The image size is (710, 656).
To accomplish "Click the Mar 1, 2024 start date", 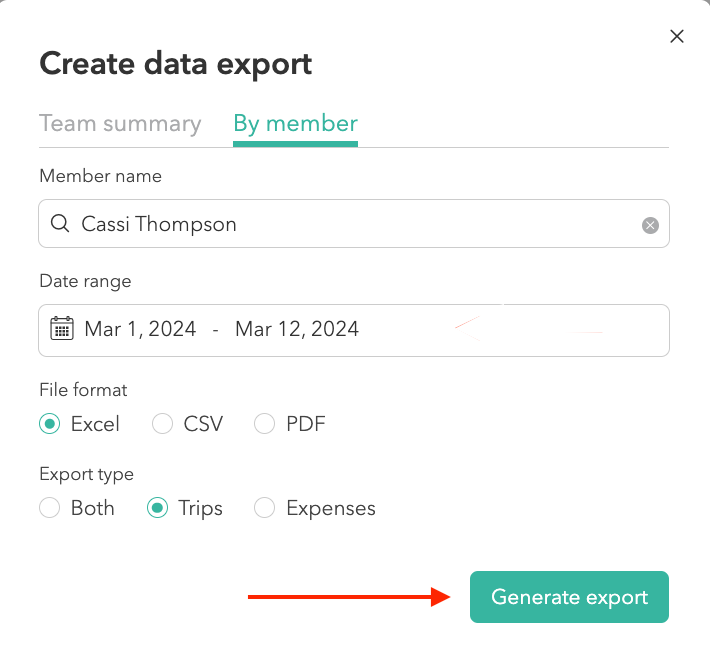I will (140, 329).
